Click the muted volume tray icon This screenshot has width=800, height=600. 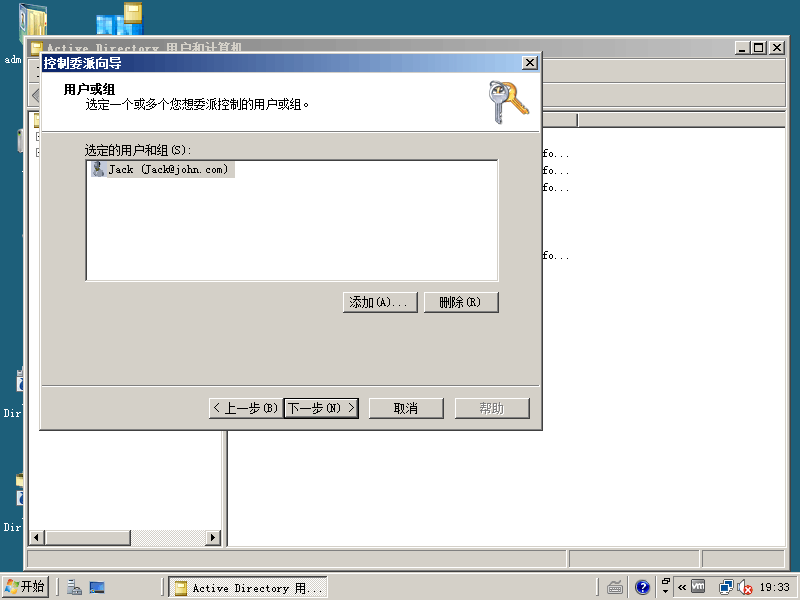point(743,588)
